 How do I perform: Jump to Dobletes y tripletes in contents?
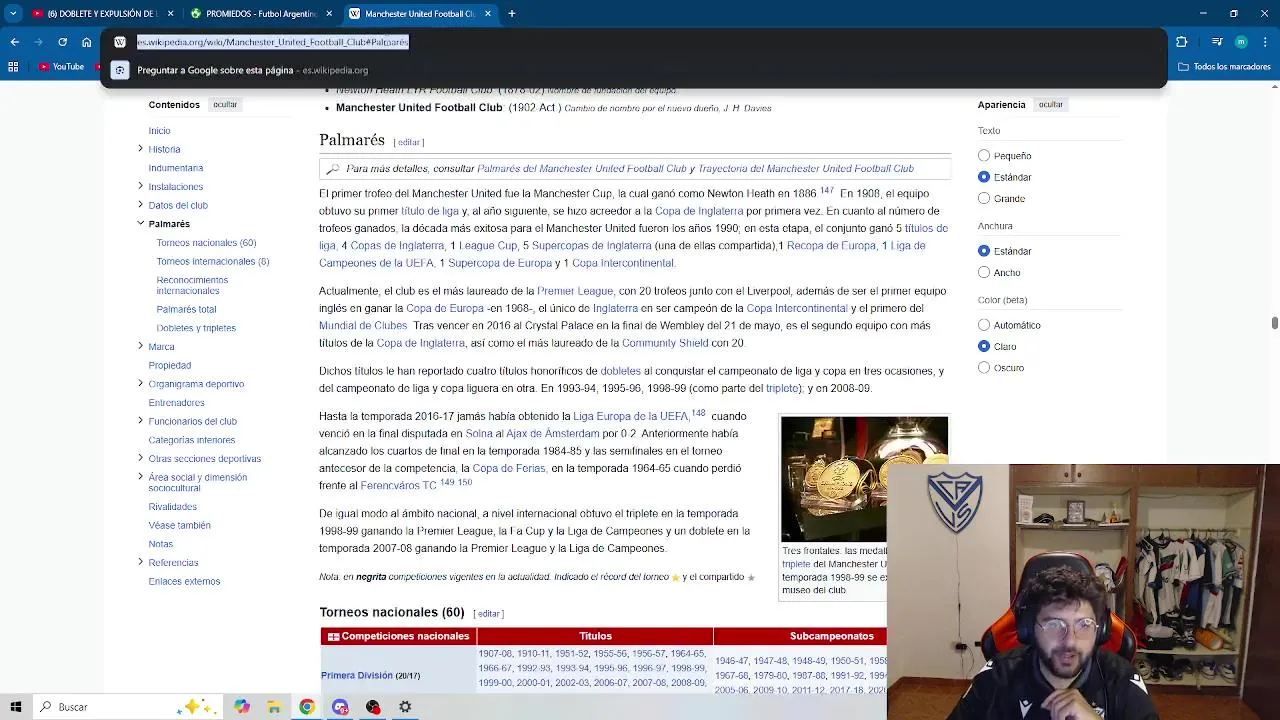click(x=196, y=328)
